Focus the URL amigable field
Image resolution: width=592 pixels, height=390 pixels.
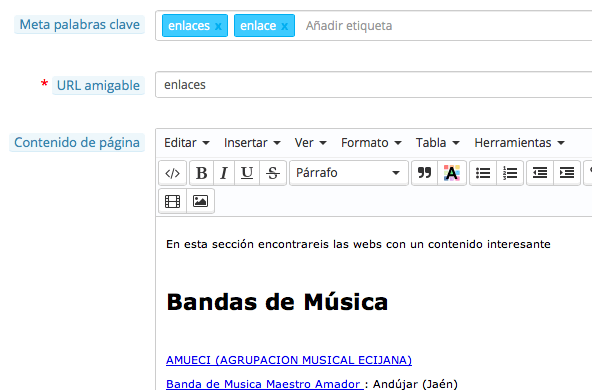pyautogui.click(x=374, y=85)
